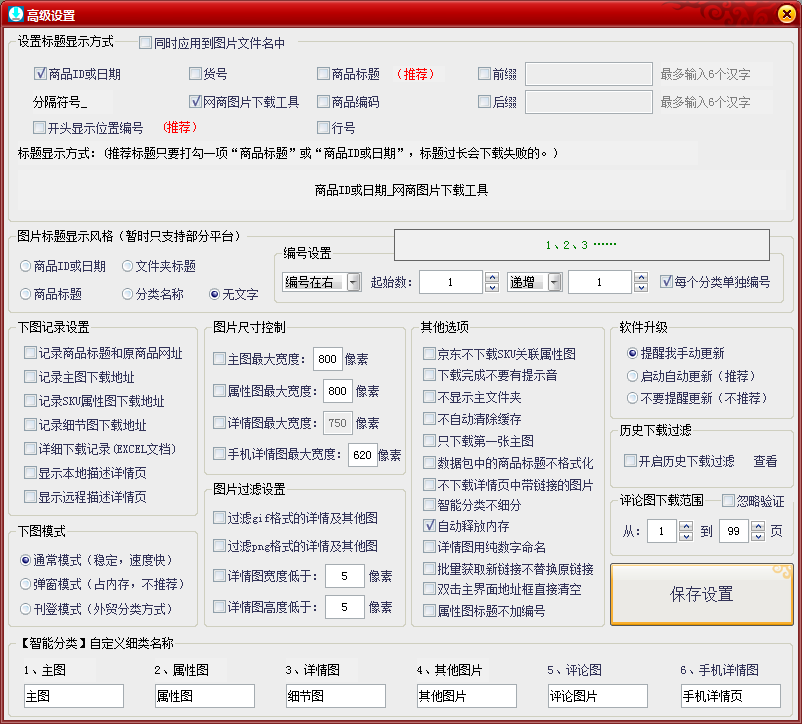Check 记录SKU属性图下载地址
Viewport: 802px width, 724px height.
pos(30,401)
